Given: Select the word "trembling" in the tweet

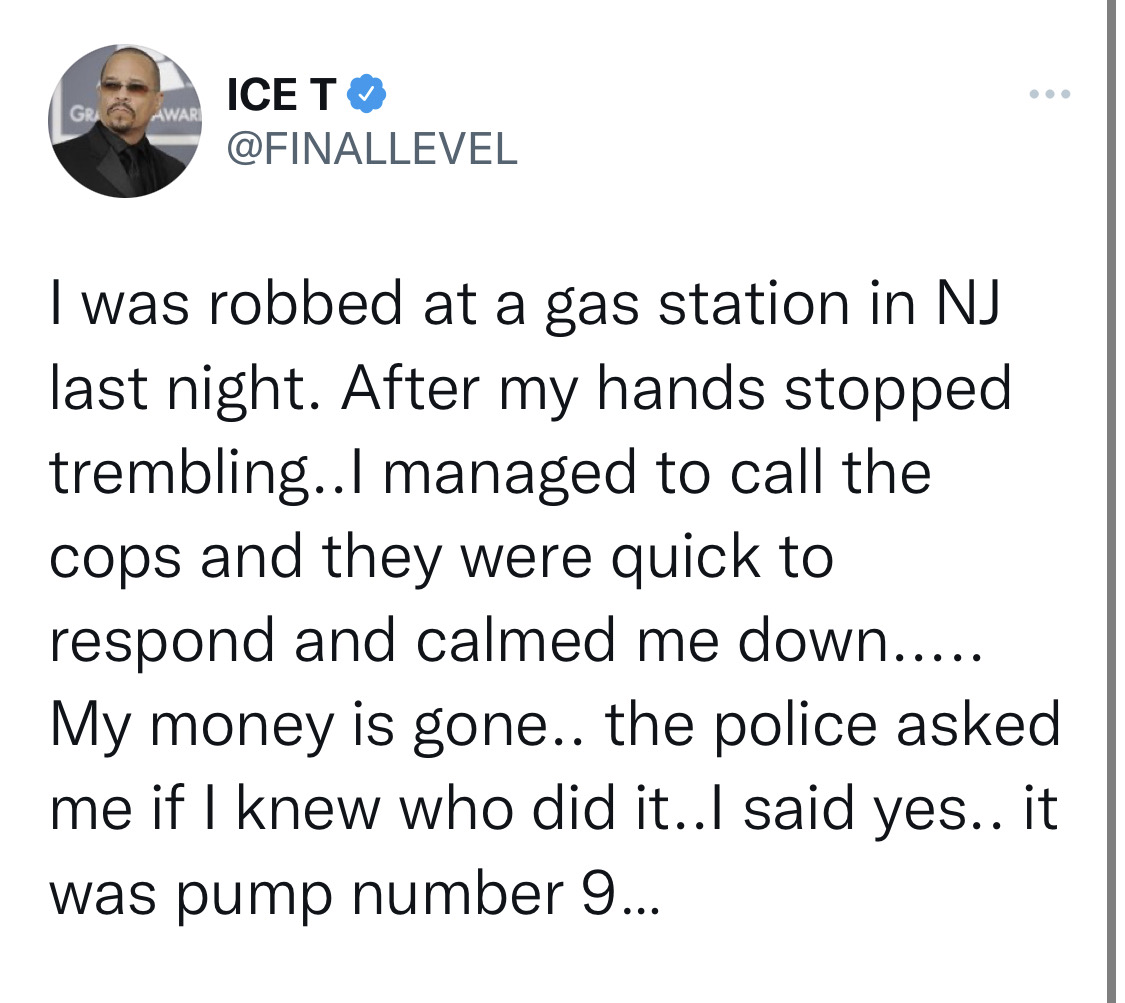Looking at the screenshot, I should click(x=178, y=474).
